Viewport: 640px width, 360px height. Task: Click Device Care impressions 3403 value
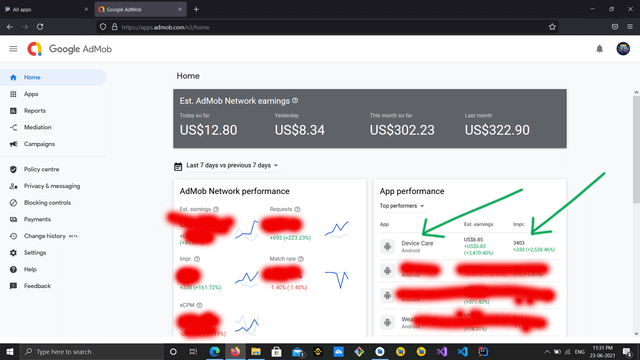tap(519, 243)
